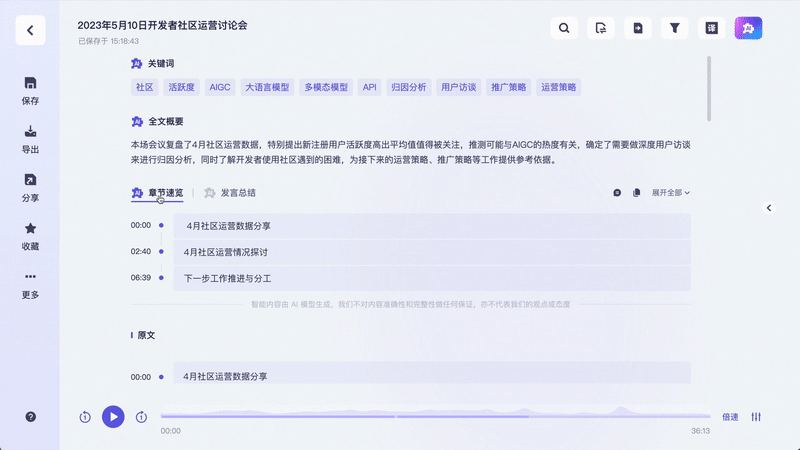This screenshot has width=800, height=450.
Task: Open the More menu in sidebar
Action: pos(30,284)
